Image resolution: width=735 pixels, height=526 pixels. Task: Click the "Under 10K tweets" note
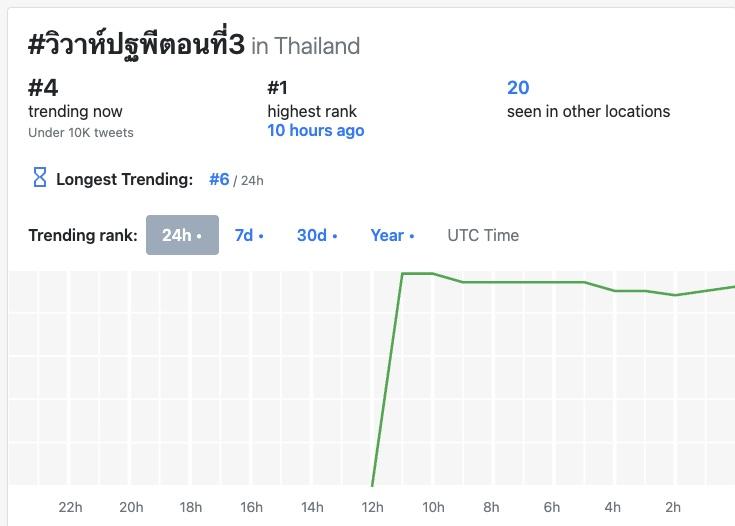81,132
